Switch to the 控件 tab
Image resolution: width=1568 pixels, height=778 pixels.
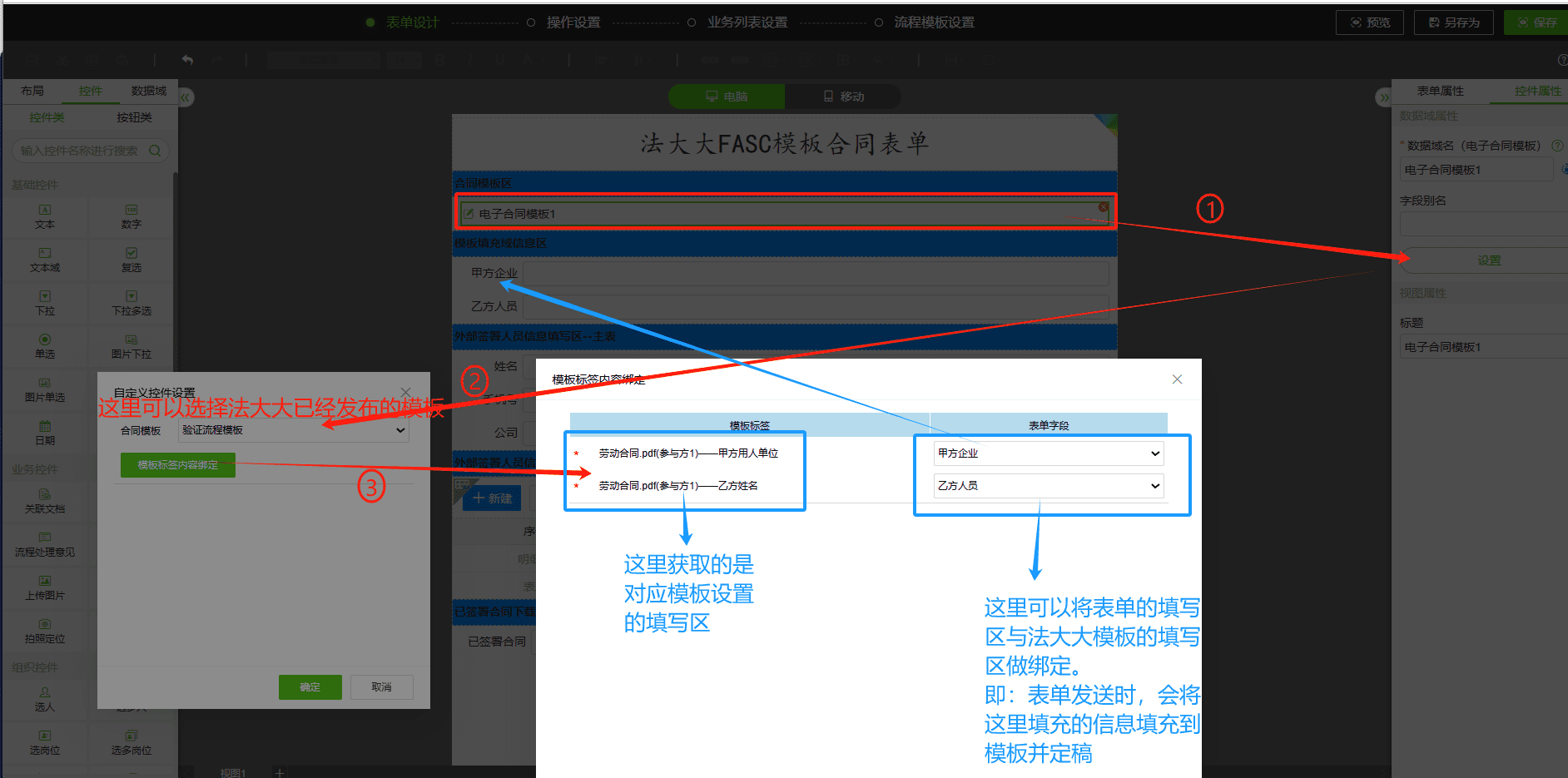pos(91,91)
